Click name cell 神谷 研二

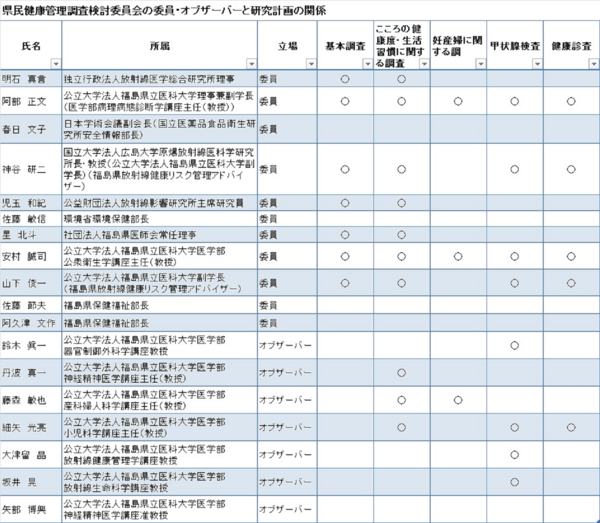point(31,169)
